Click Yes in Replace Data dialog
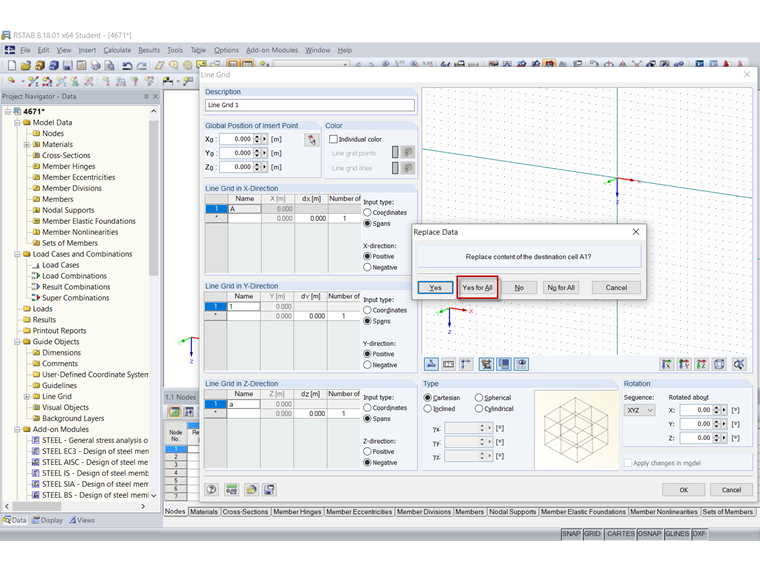The height and width of the screenshot is (570, 760). pyautogui.click(x=435, y=287)
